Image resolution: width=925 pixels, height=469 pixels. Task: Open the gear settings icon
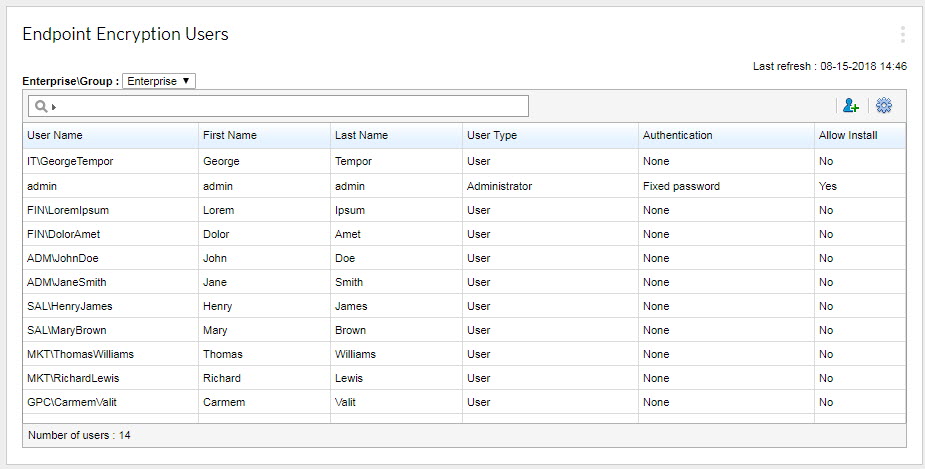click(884, 106)
